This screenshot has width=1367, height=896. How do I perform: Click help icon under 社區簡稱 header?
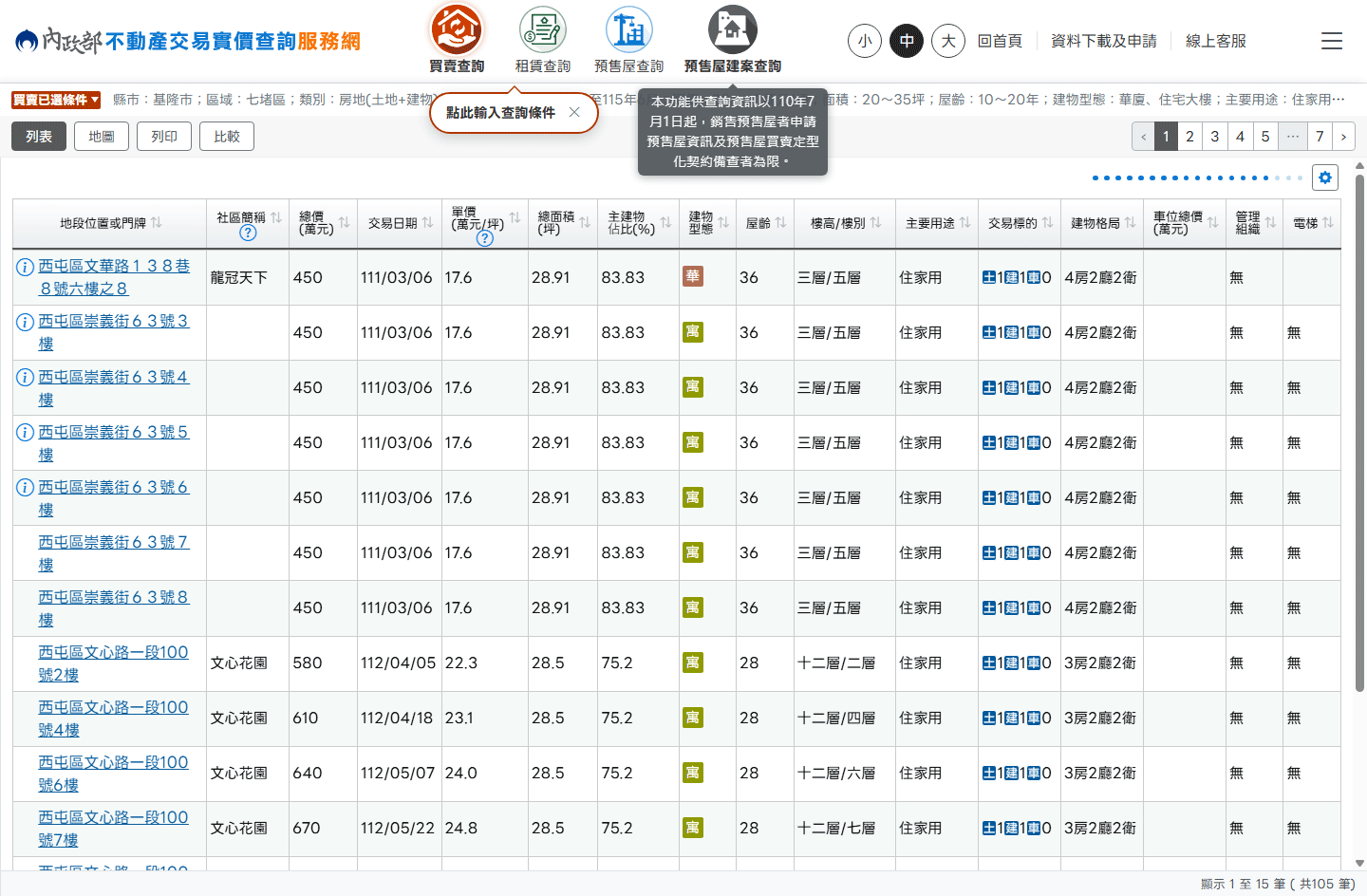(248, 233)
